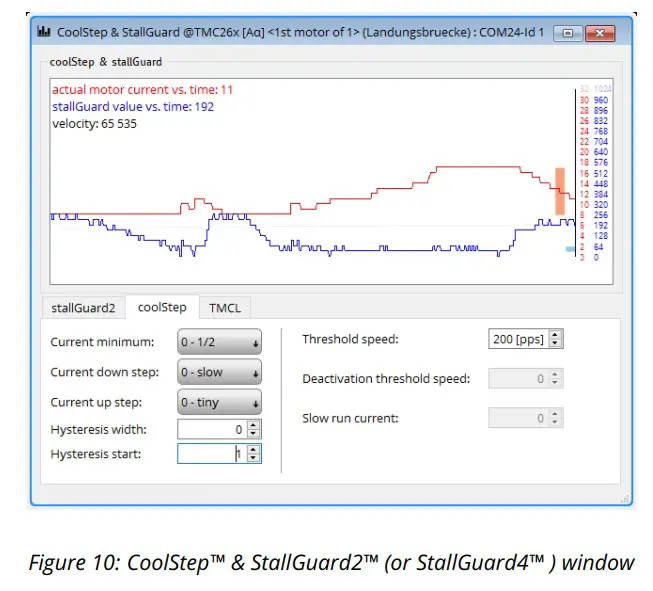Click Deactivation threshold speed up arrow
The width and height of the screenshot is (653, 591).
(x=555, y=374)
